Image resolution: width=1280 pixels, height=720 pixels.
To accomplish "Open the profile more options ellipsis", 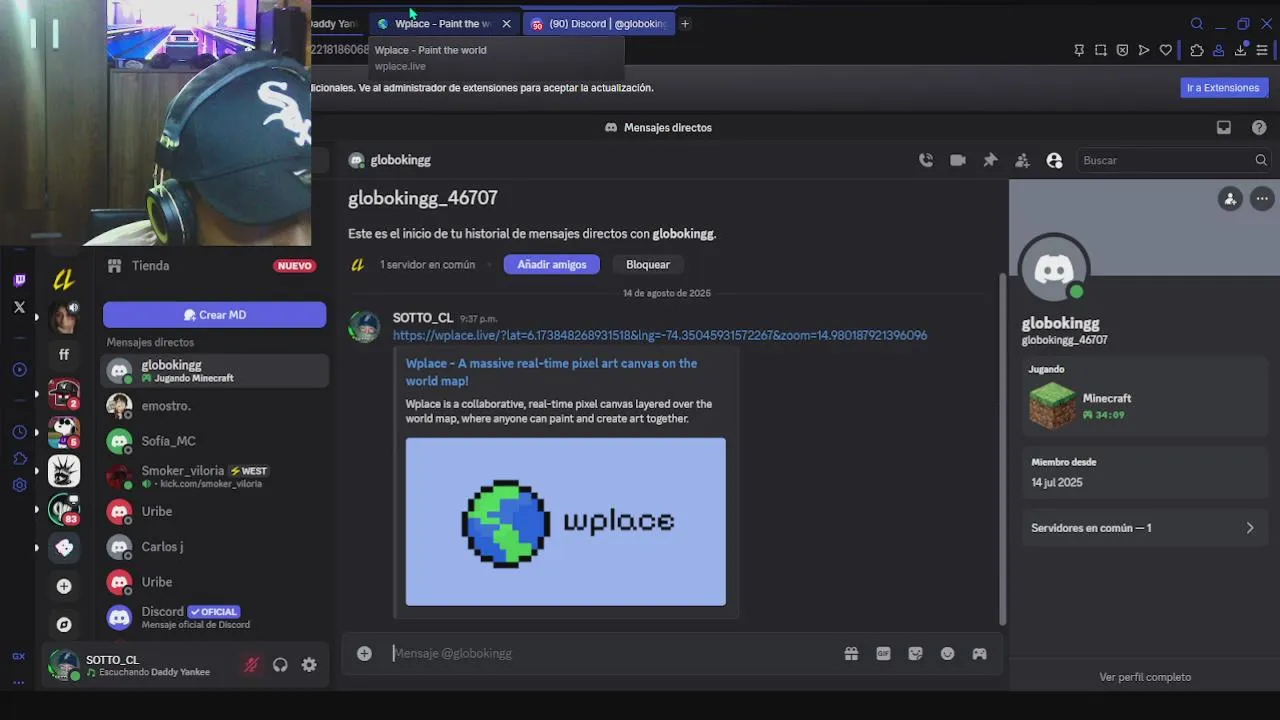I will point(1262,199).
